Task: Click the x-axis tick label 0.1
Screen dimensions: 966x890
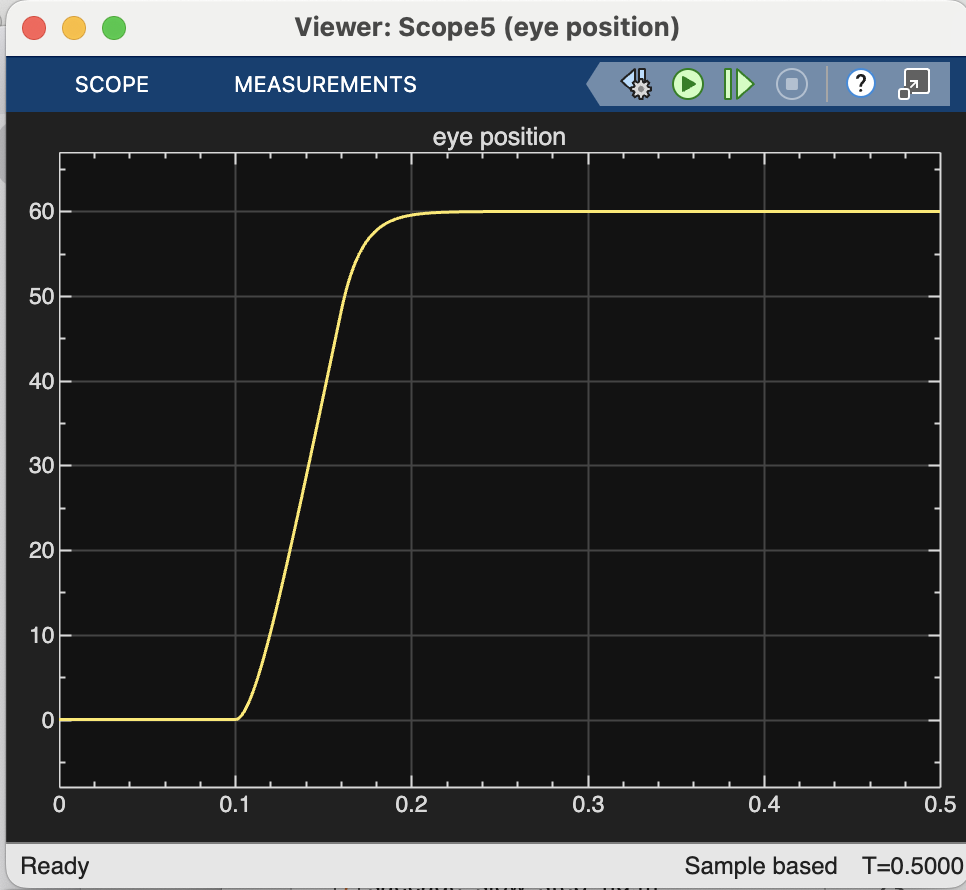Action: [x=236, y=805]
